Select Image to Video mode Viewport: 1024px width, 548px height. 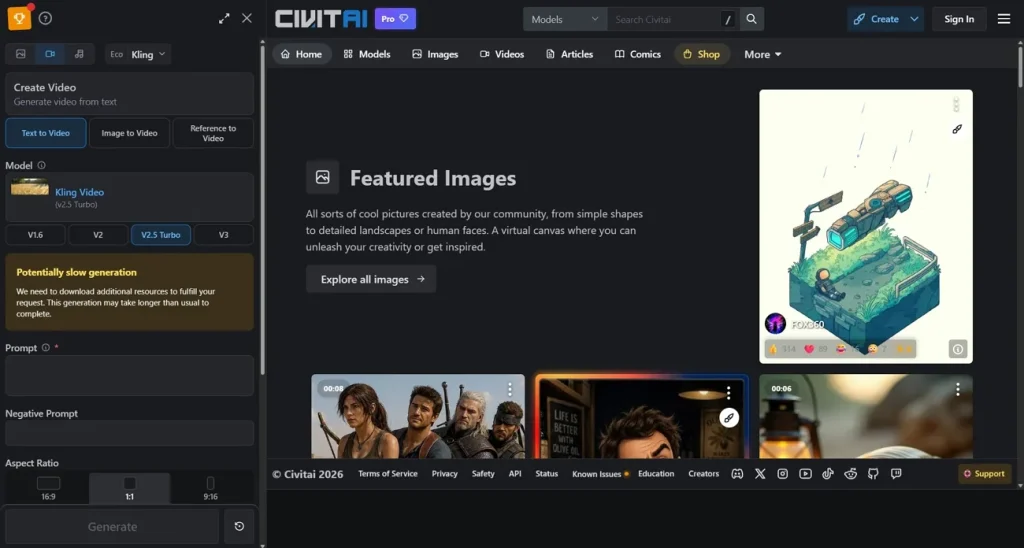click(129, 133)
